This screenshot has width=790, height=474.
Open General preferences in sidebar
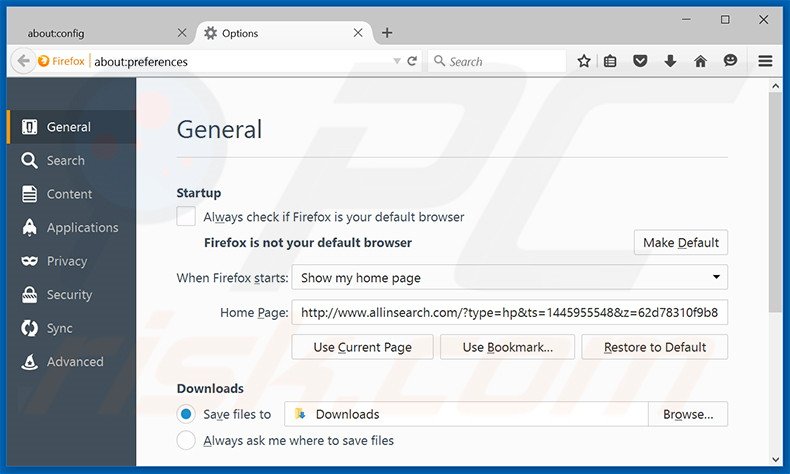click(71, 127)
